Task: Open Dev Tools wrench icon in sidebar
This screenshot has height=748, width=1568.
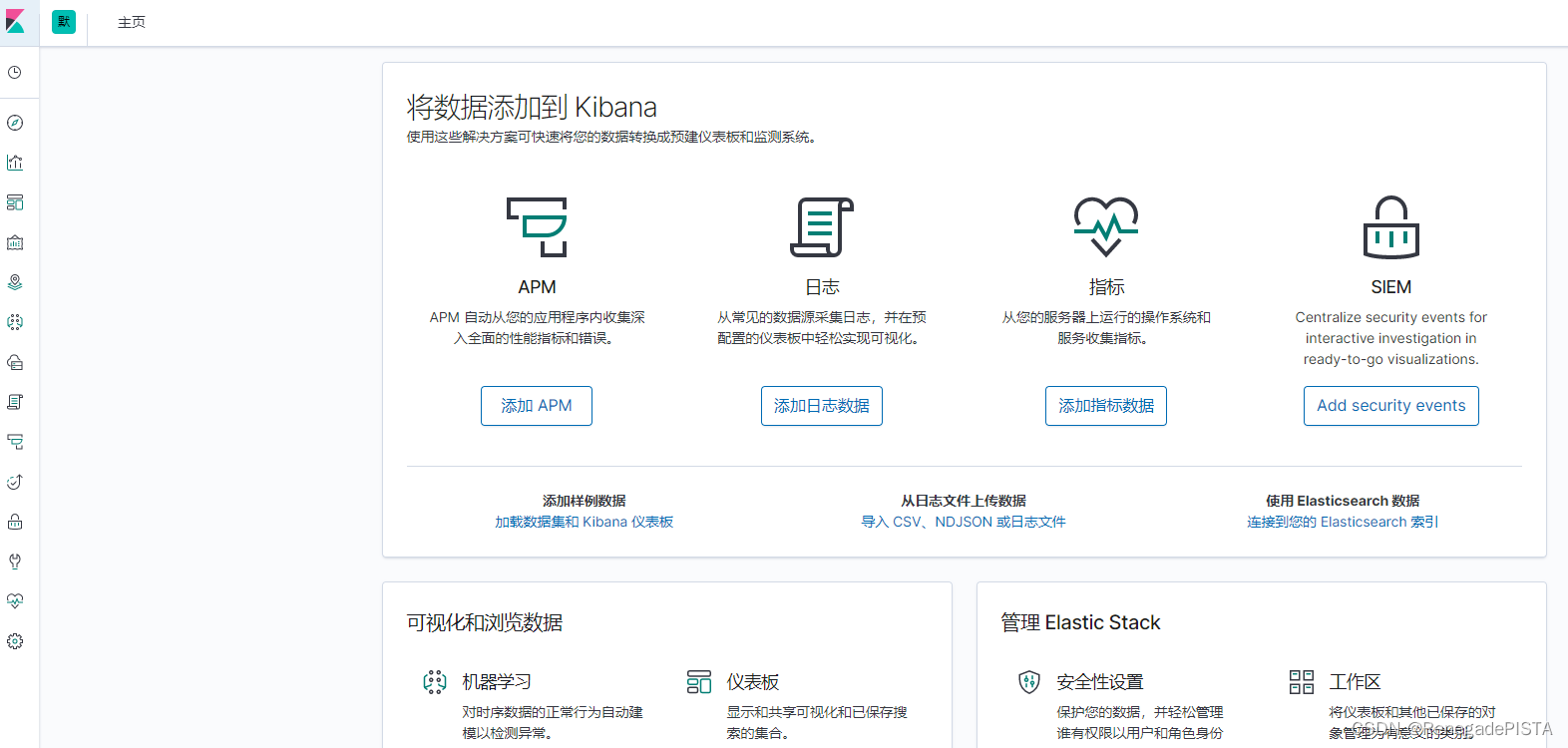Action: click(x=15, y=561)
